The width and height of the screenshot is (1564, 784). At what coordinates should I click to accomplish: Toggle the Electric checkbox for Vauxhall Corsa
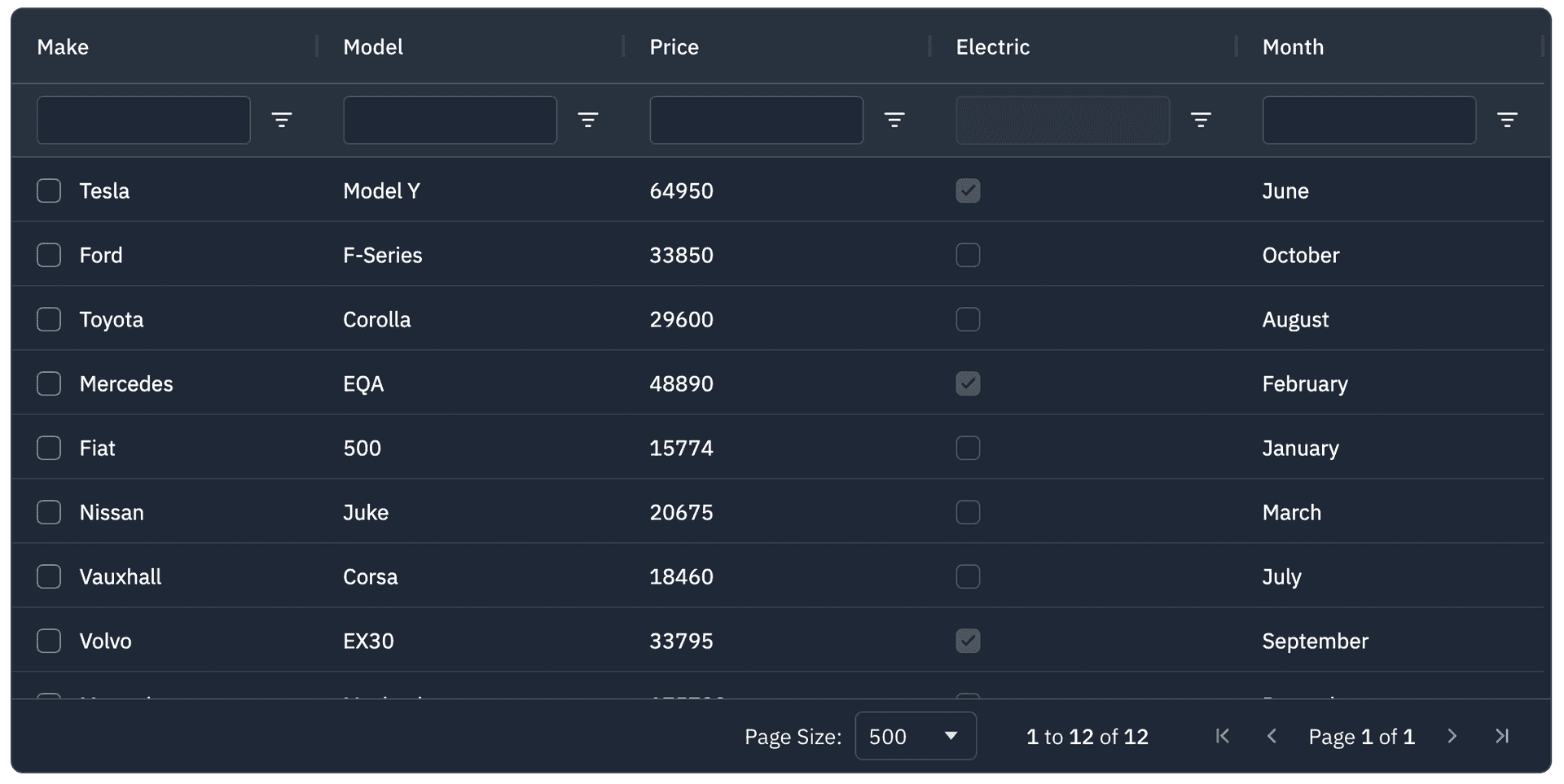(x=968, y=576)
